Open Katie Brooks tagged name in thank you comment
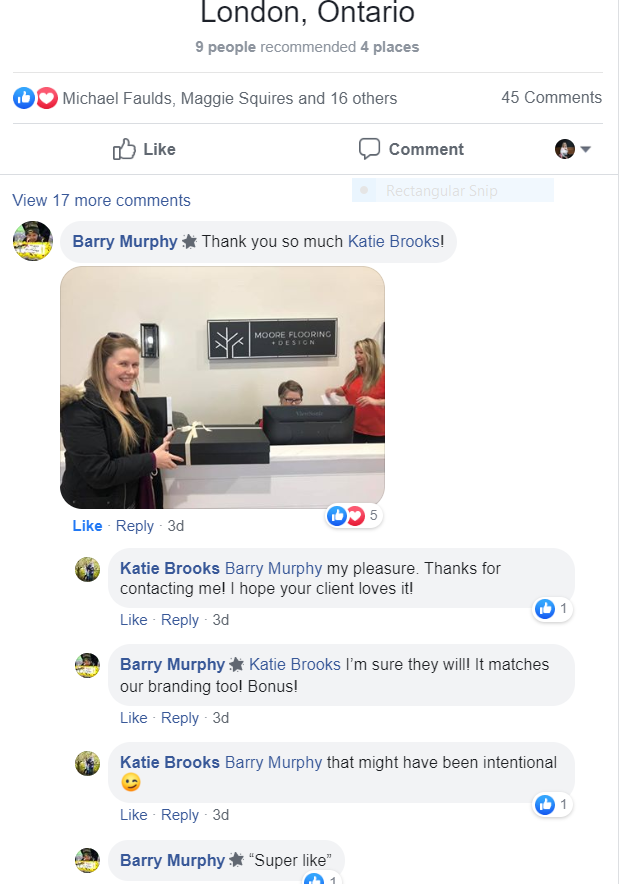 pyautogui.click(x=393, y=241)
